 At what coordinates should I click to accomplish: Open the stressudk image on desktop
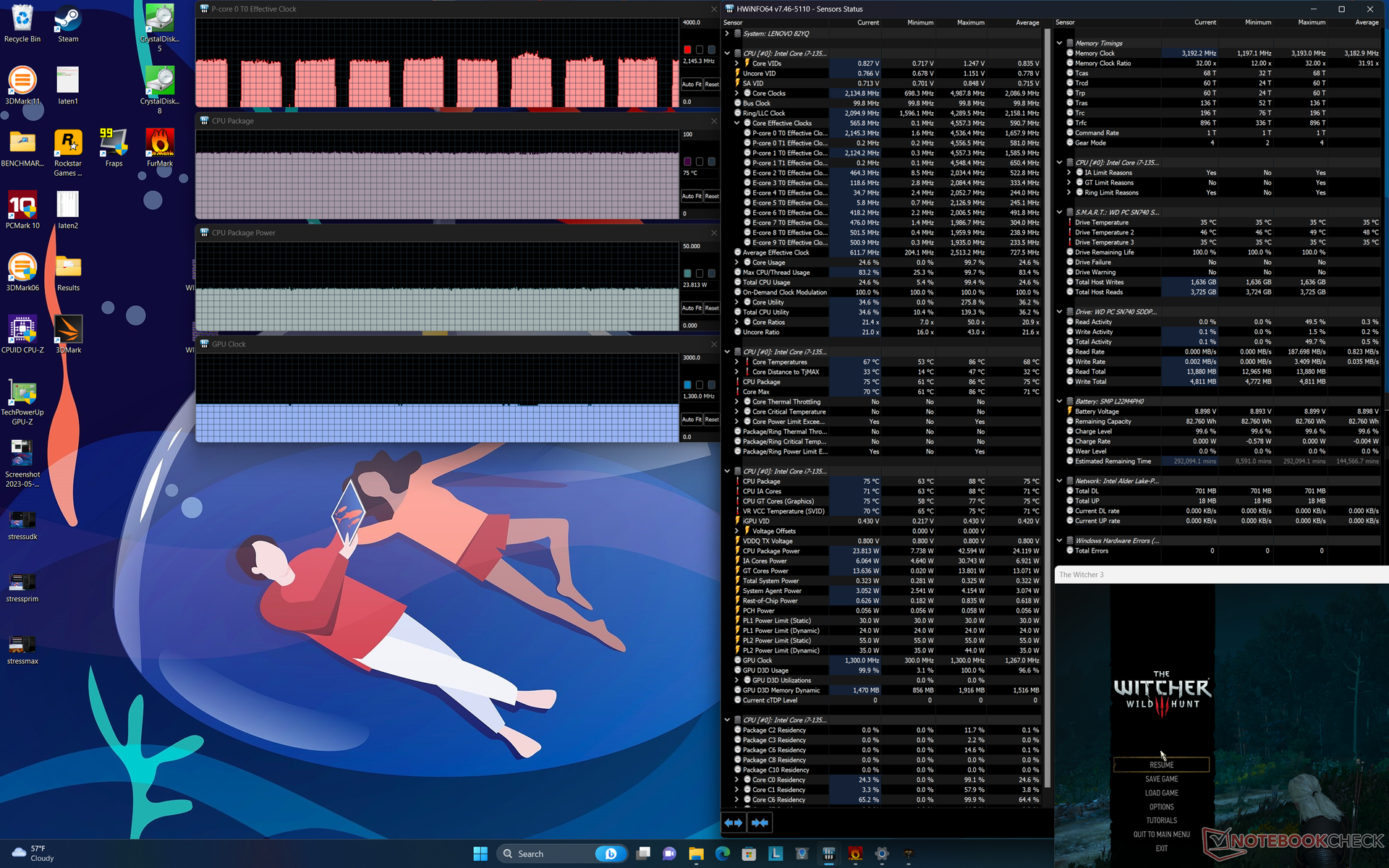[x=22, y=526]
